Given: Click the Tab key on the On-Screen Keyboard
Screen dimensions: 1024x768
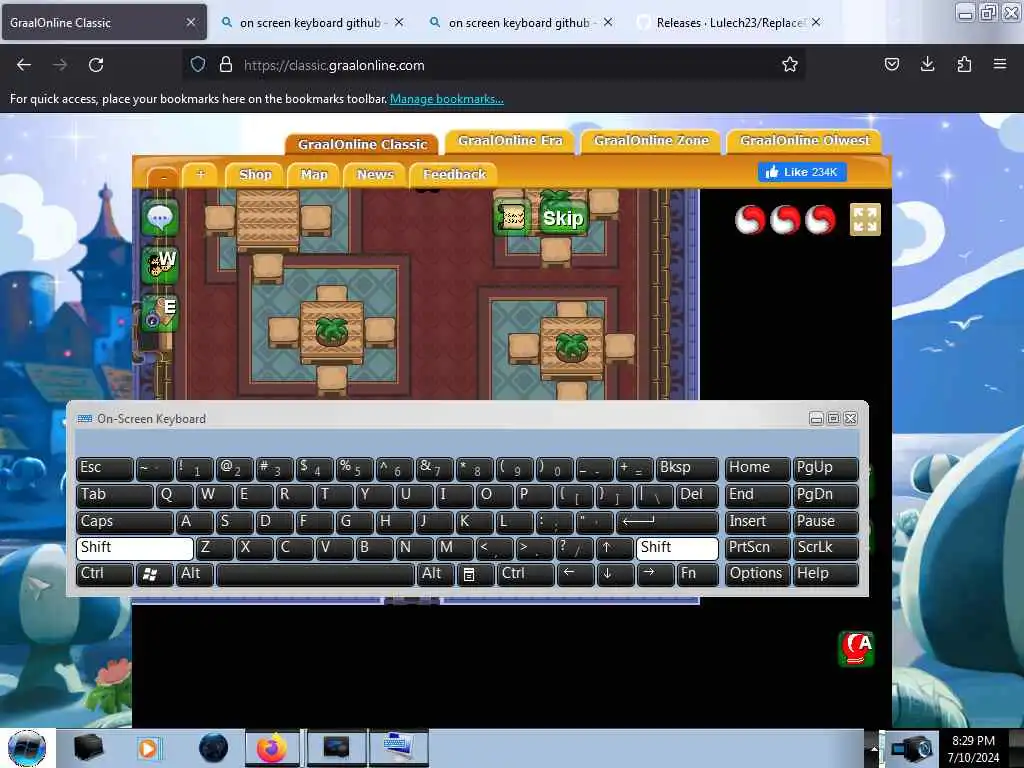Looking at the screenshot, I should (115, 496).
